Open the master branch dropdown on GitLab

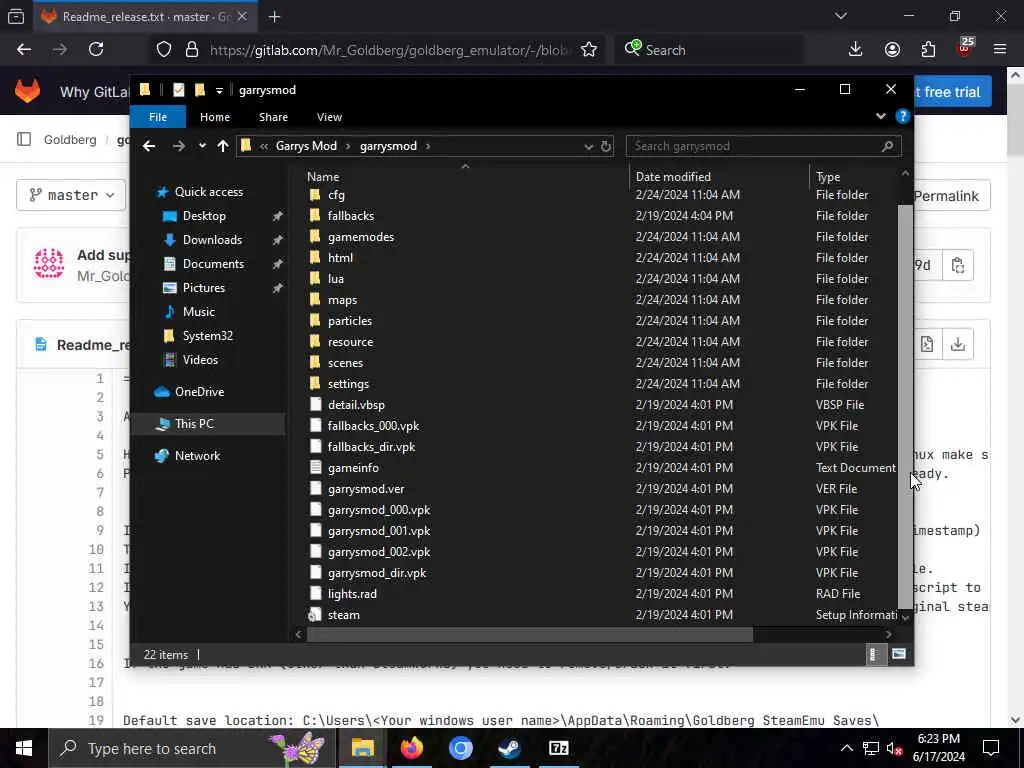[71, 195]
